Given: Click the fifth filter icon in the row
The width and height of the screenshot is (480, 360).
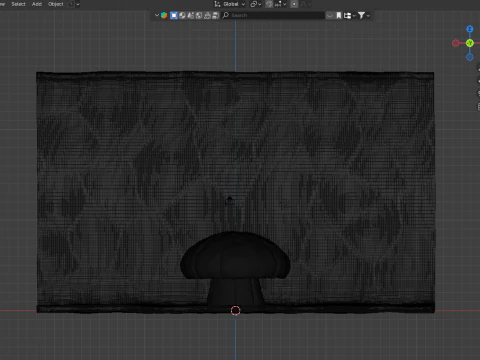Looking at the screenshot, I should tap(207, 15).
